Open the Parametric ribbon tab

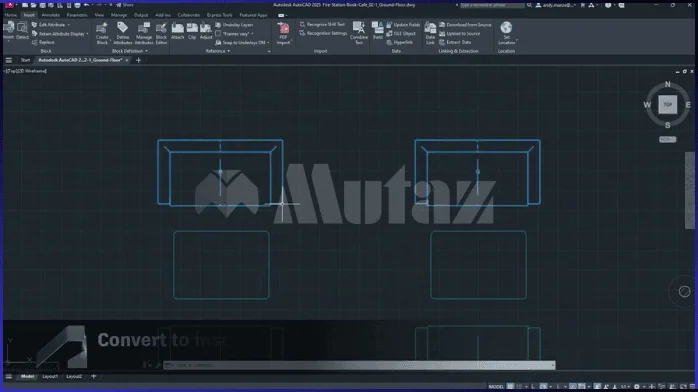(x=77, y=15)
